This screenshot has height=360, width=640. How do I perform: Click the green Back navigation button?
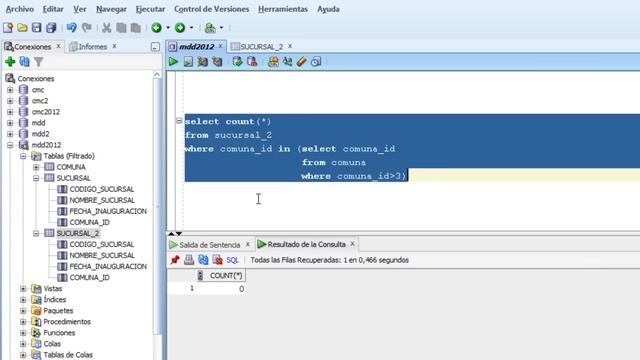pyautogui.click(x=156, y=28)
